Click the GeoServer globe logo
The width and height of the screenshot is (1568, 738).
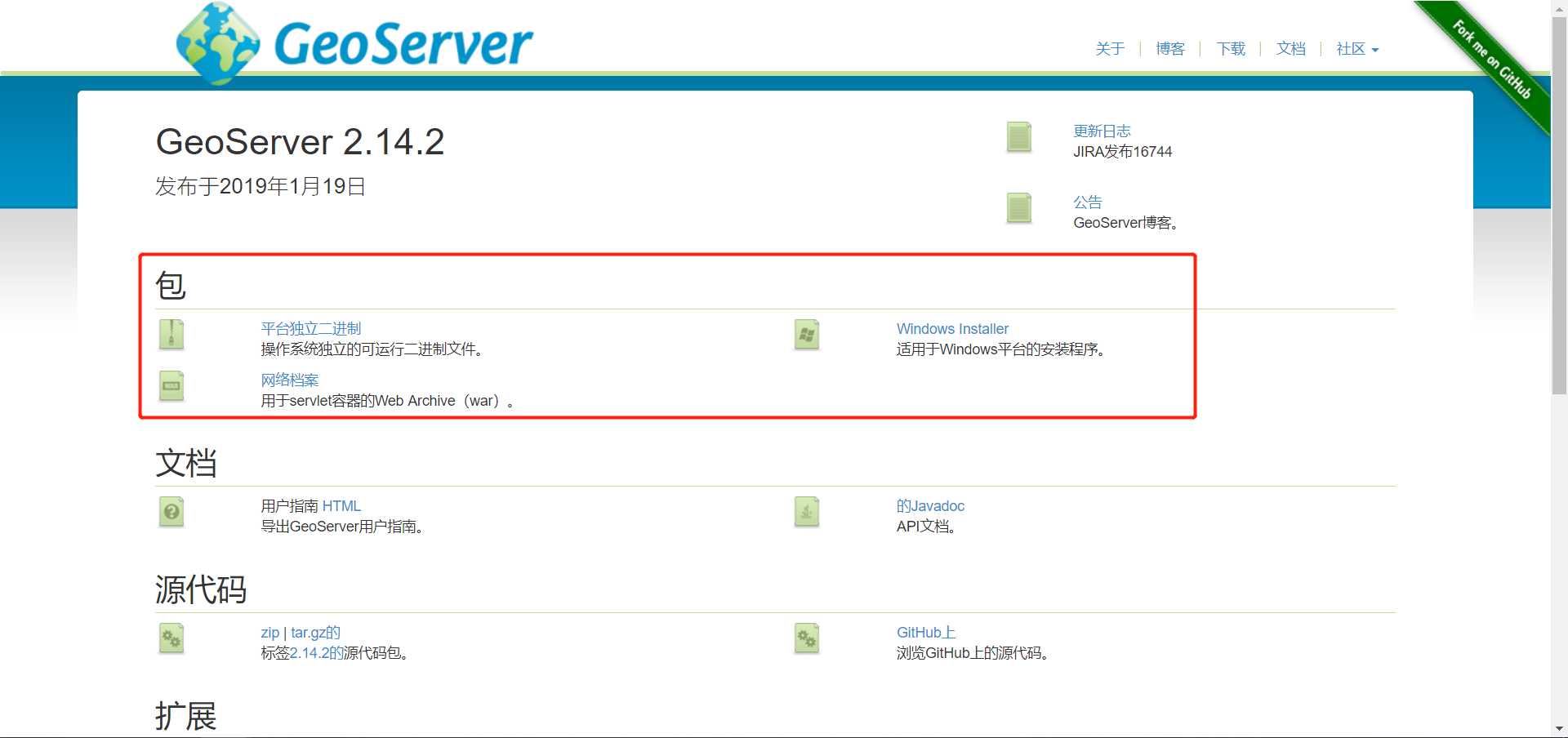(x=218, y=44)
